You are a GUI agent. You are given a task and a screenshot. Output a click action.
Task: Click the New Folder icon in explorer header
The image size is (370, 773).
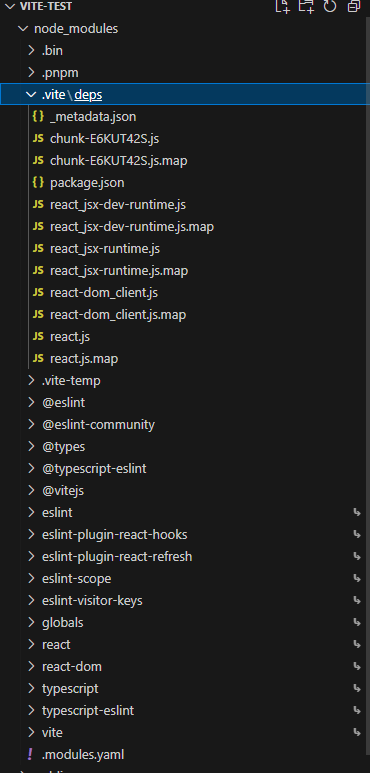click(x=306, y=6)
